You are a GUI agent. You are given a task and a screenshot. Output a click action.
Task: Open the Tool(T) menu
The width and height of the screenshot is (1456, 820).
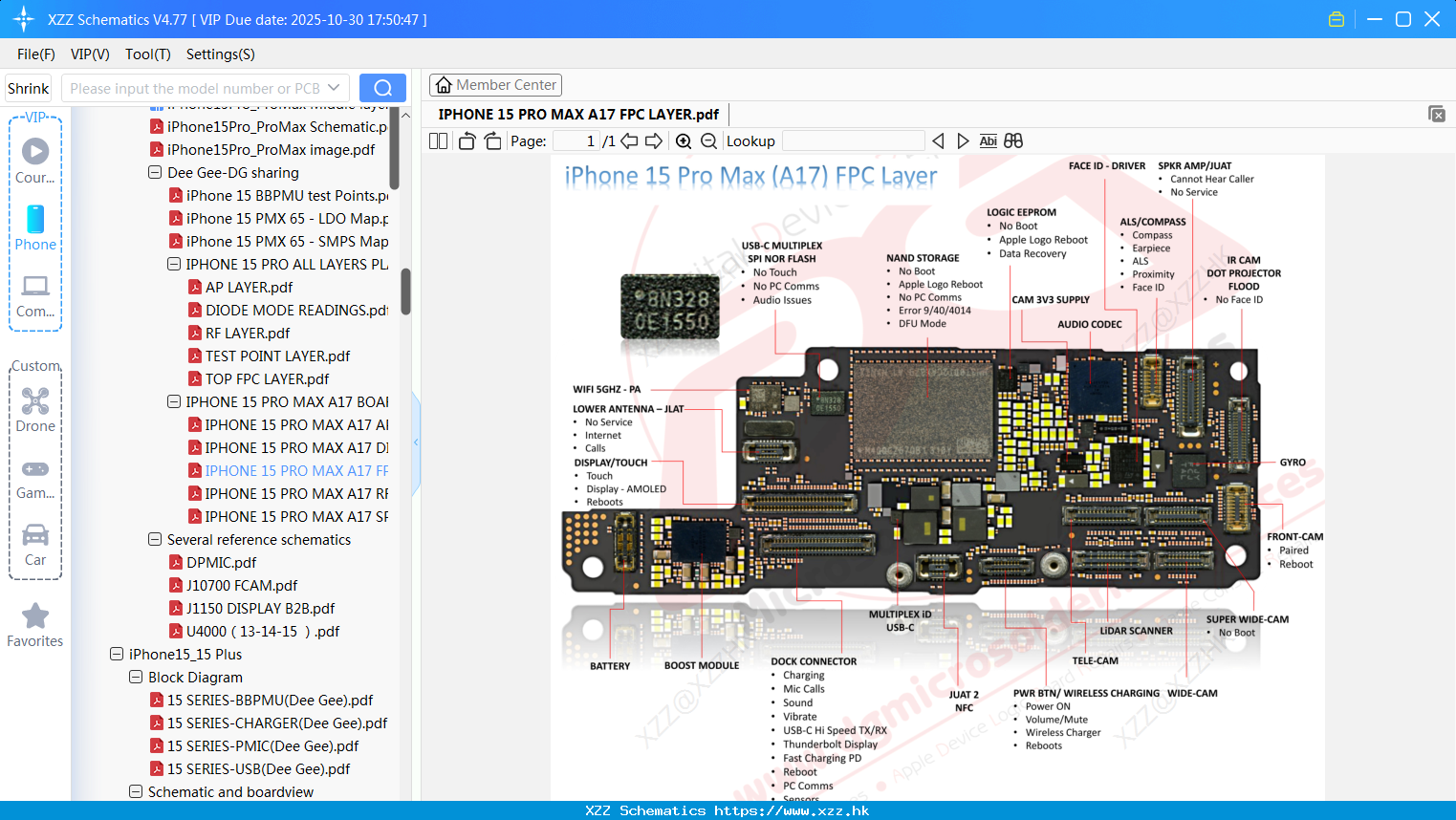148,54
